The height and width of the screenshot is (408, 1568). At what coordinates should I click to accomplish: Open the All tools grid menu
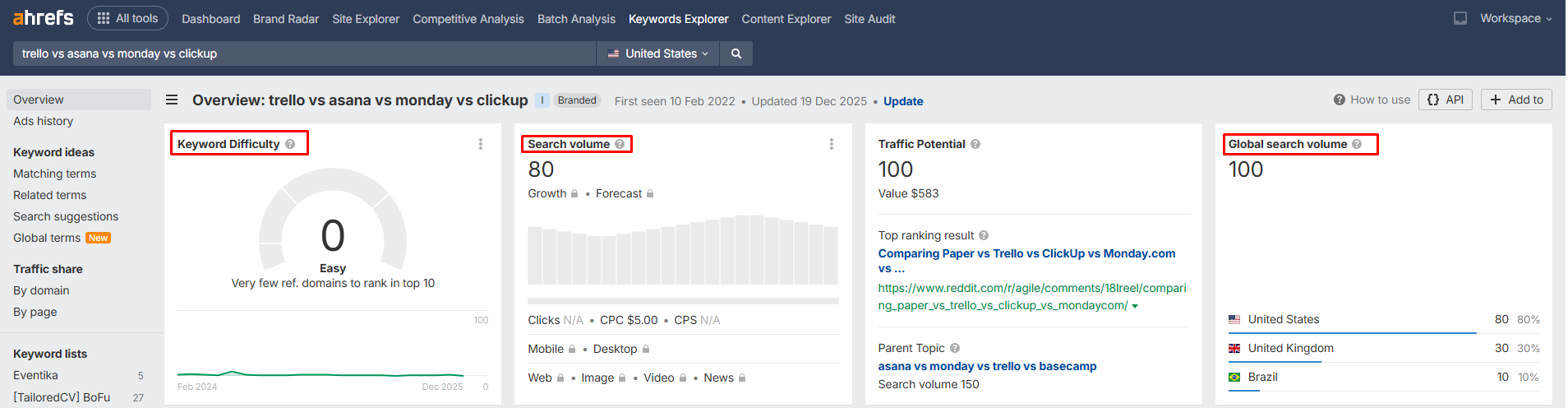(x=127, y=18)
